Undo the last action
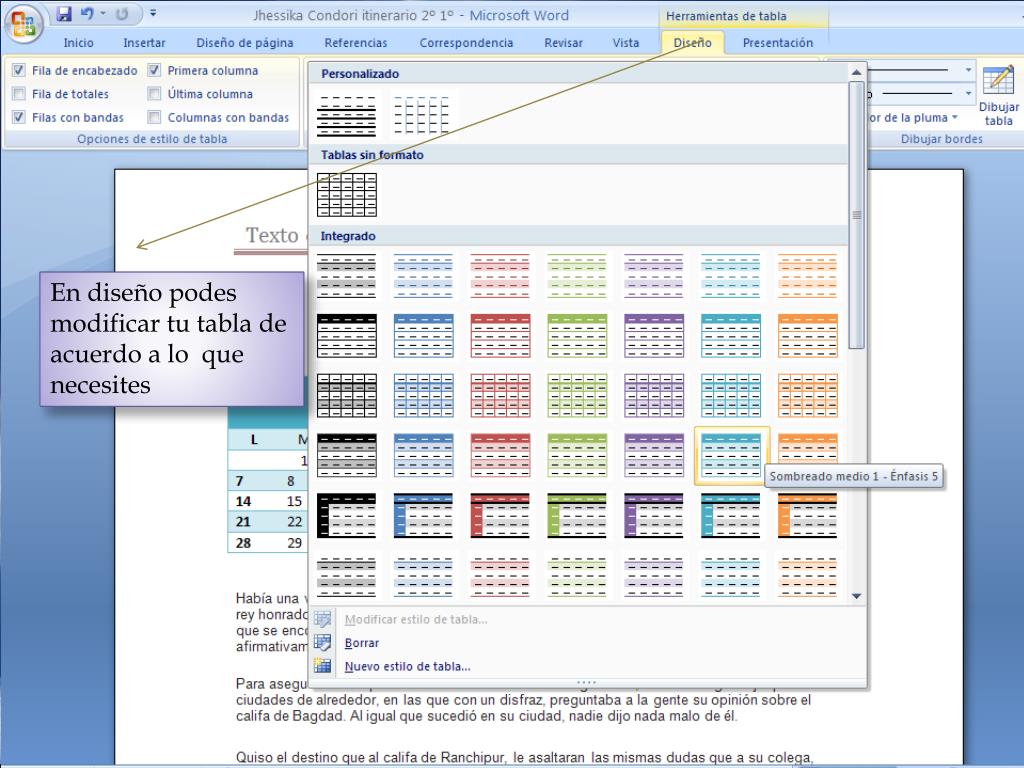The height and width of the screenshot is (768, 1024). tap(86, 14)
